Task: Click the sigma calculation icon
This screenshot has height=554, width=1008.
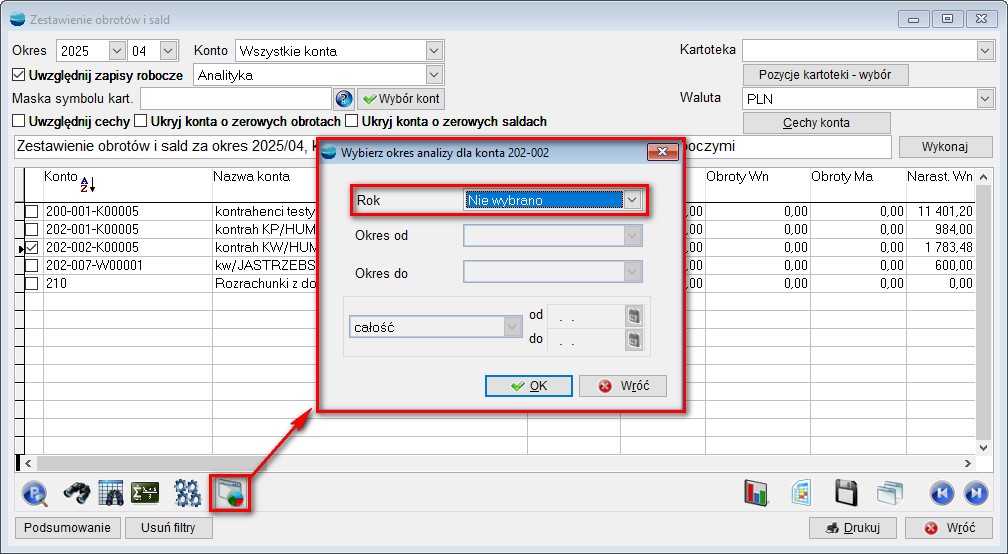Action: (x=147, y=493)
